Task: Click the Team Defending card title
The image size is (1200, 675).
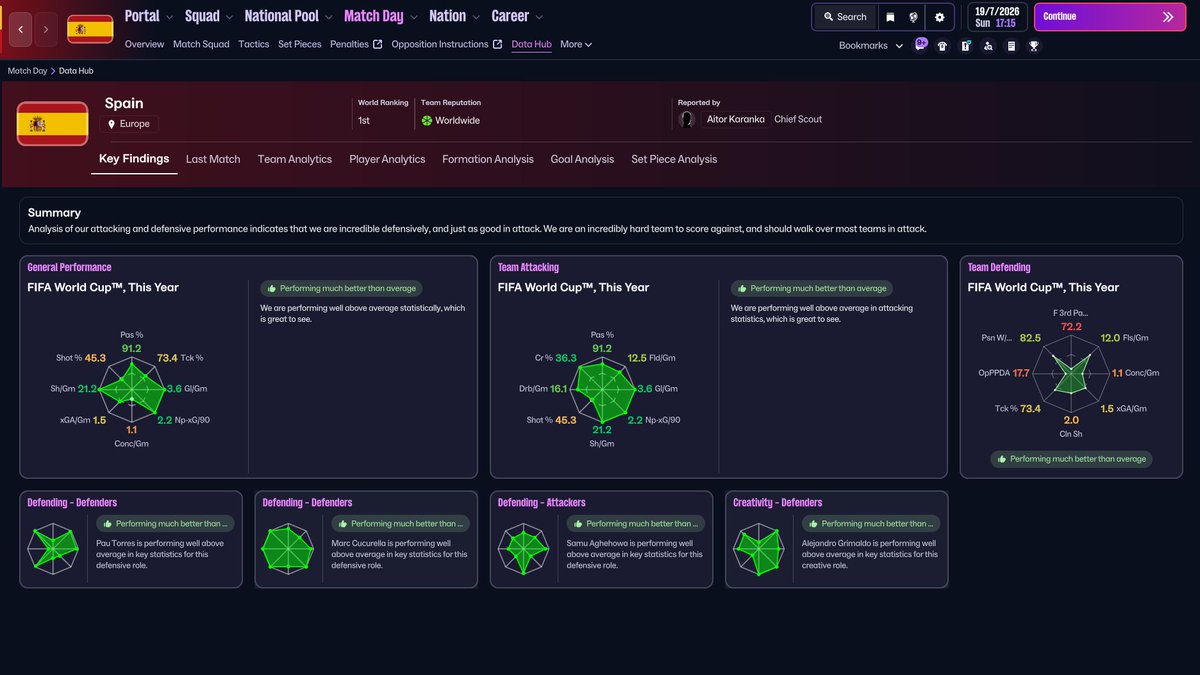Action: pos(999,268)
